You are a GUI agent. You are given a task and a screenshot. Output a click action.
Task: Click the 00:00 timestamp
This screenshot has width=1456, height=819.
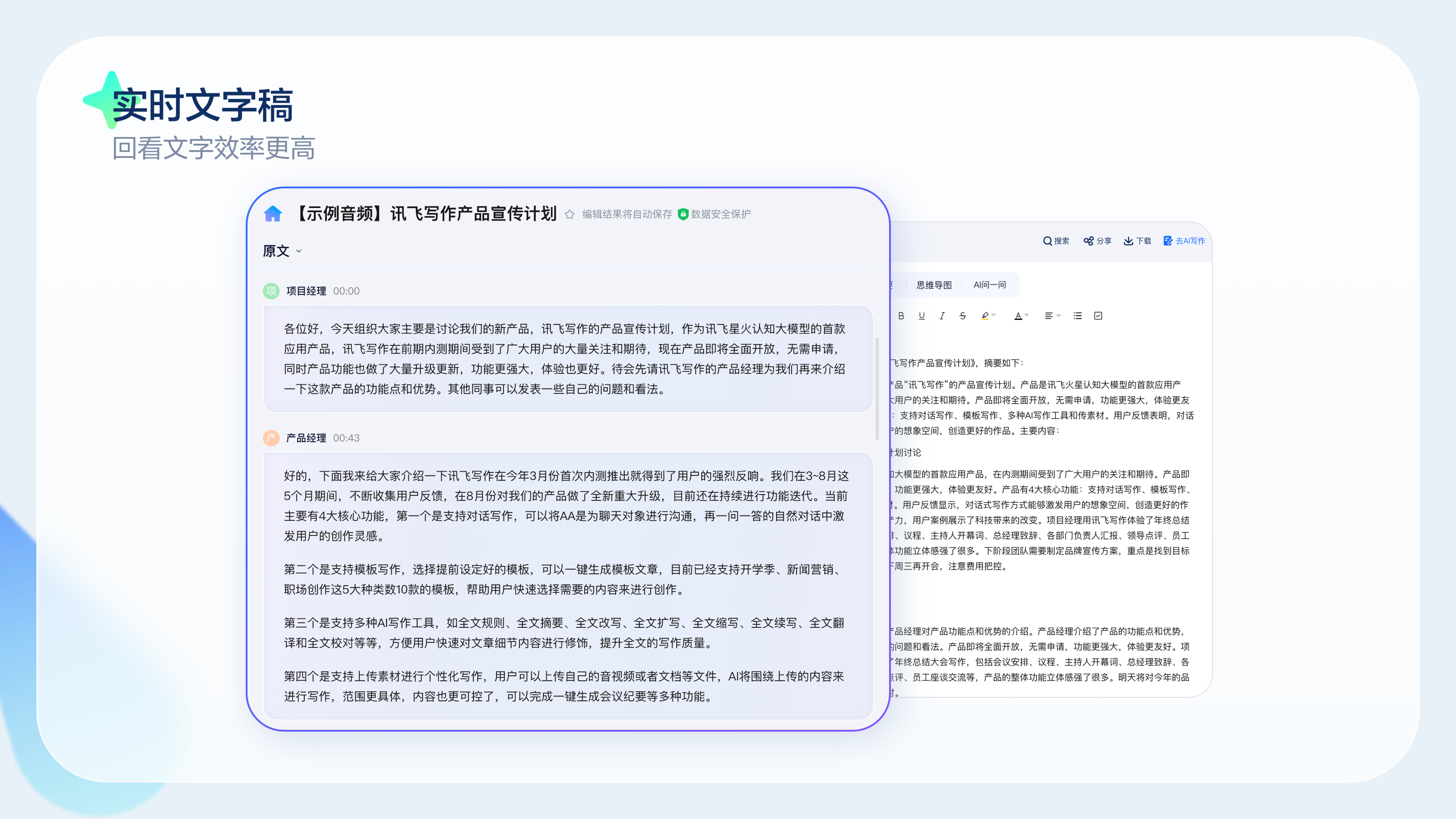pyautogui.click(x=346, y=291)
